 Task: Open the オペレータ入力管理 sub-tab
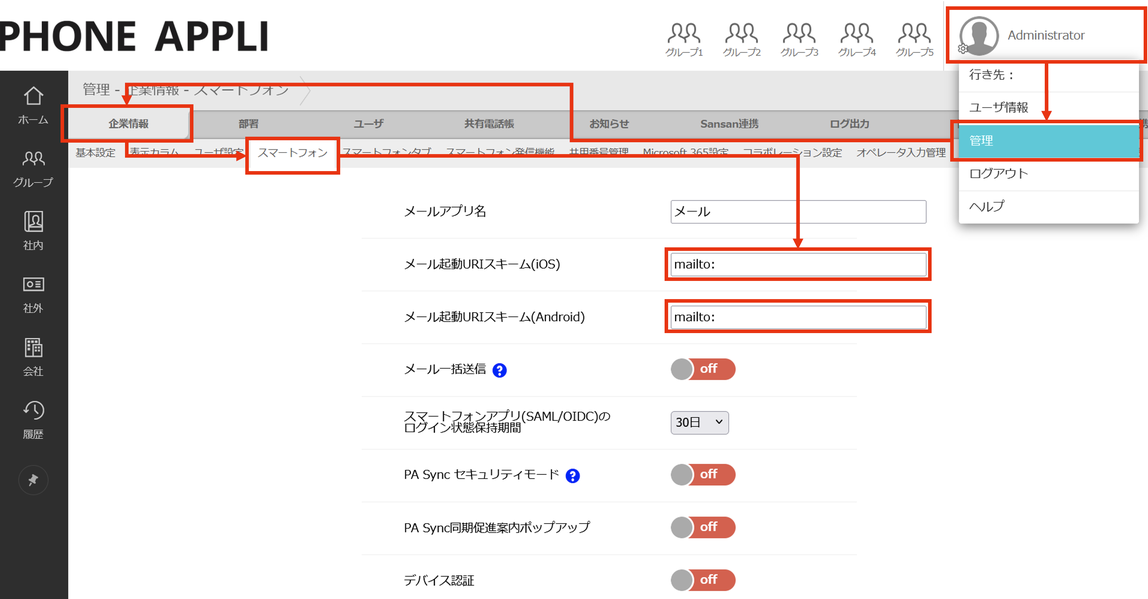click(901, 152)
